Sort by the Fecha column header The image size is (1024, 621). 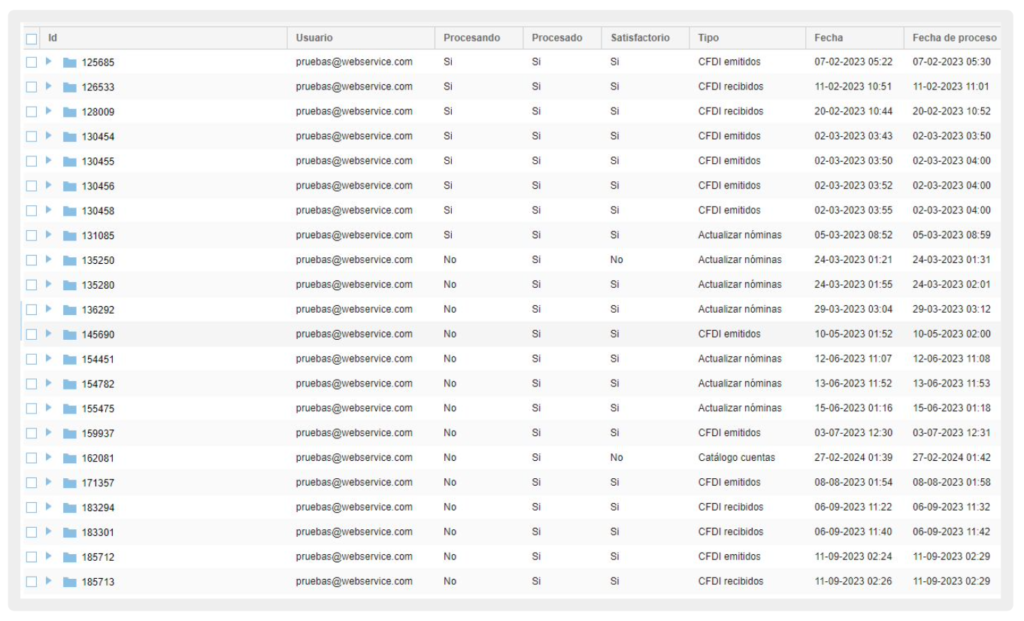coord(828,38)
